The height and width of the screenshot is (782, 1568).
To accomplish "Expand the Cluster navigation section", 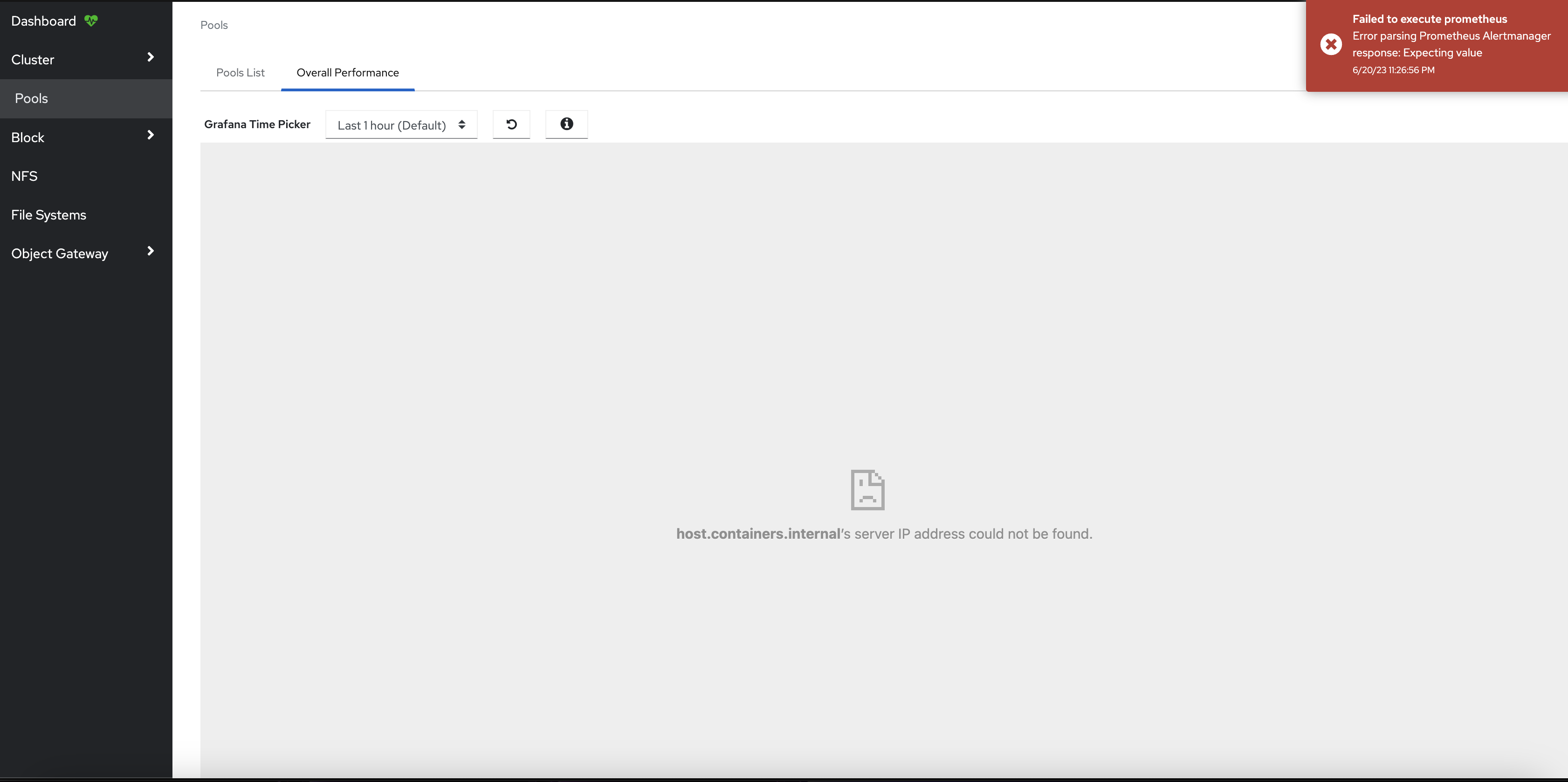I will (x=32, y=59).
